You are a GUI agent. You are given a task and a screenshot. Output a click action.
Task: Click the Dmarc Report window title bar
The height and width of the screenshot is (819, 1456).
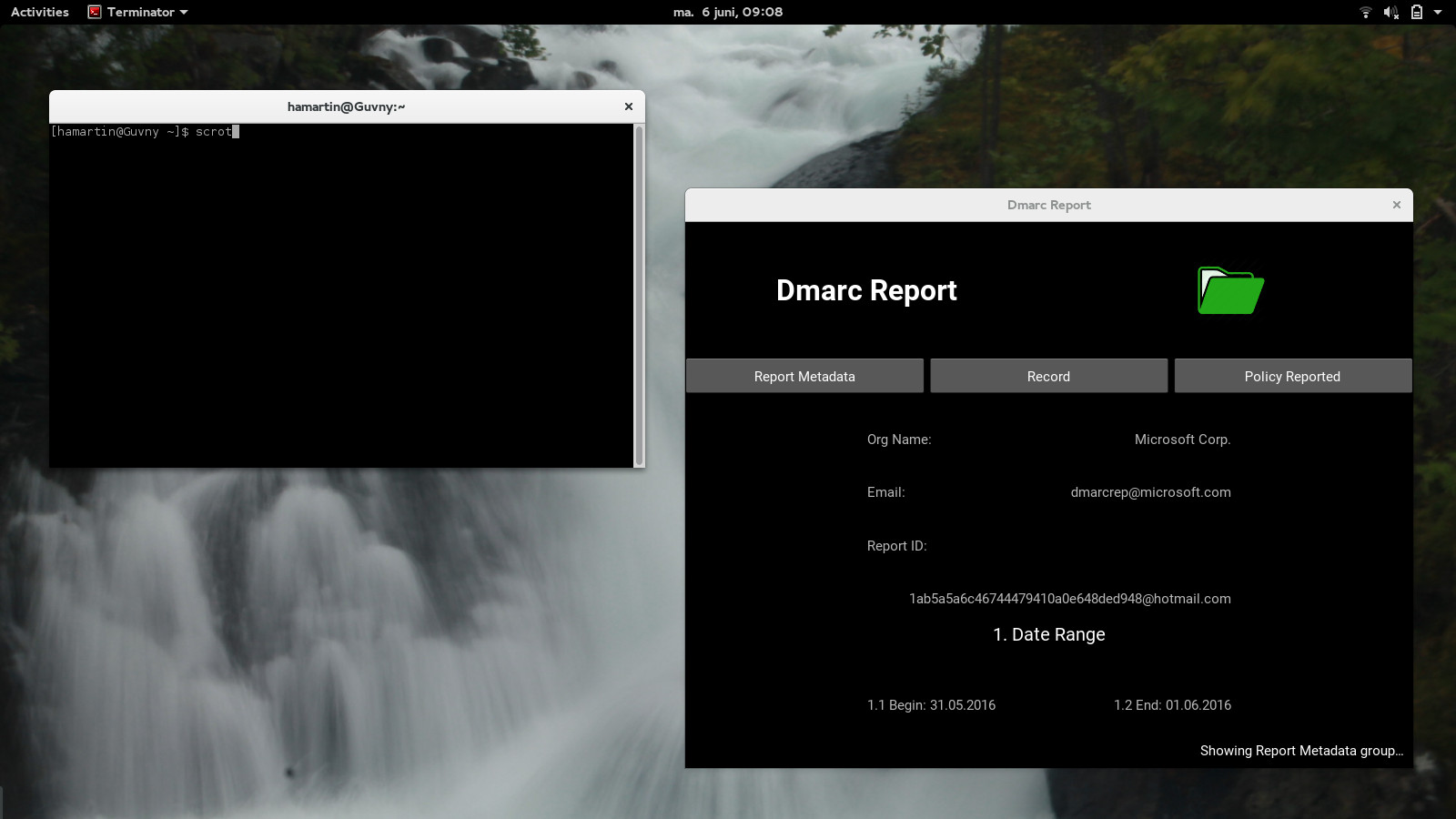click(1048, 205)
